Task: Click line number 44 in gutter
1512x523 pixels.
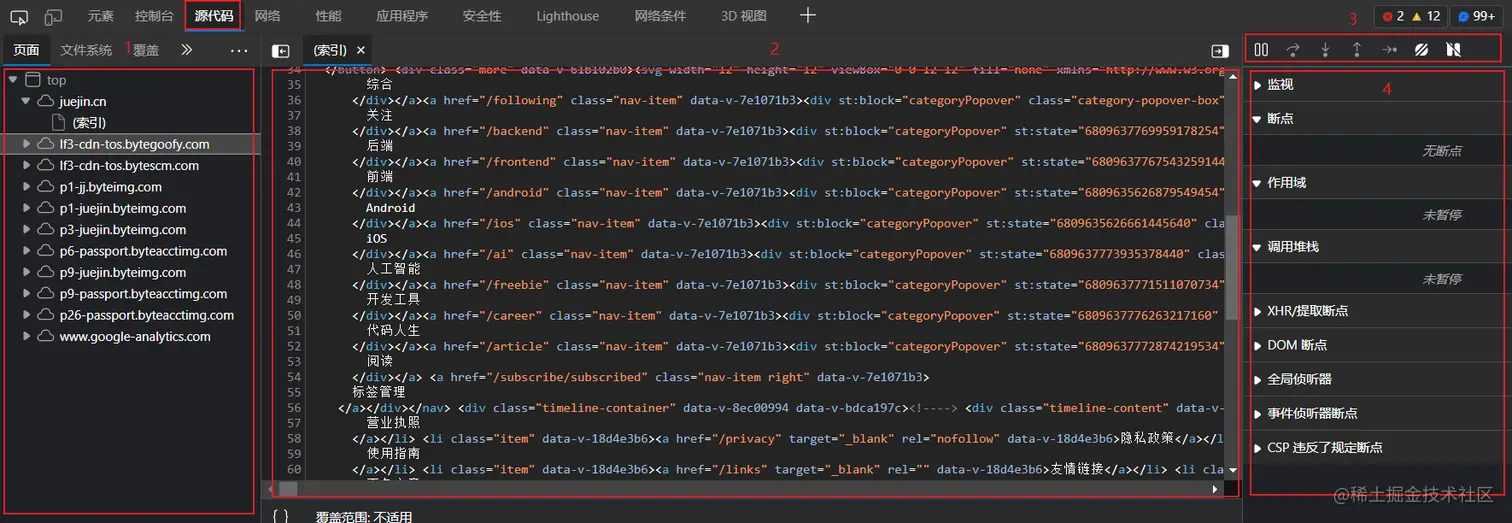Action: (x=293, y=223)
